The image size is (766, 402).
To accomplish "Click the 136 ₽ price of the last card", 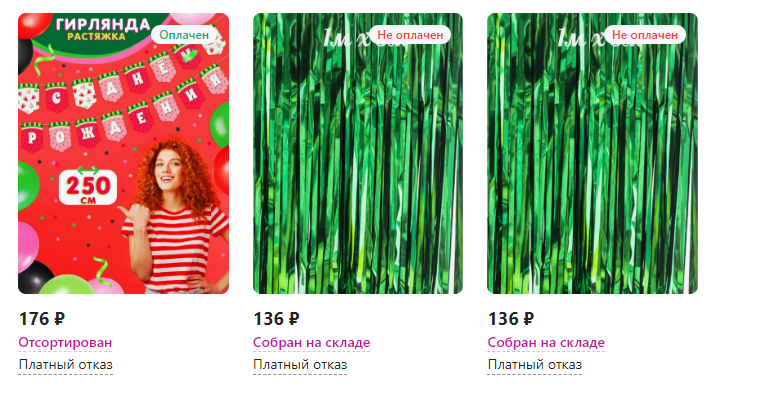I will [x=511, y=319].
